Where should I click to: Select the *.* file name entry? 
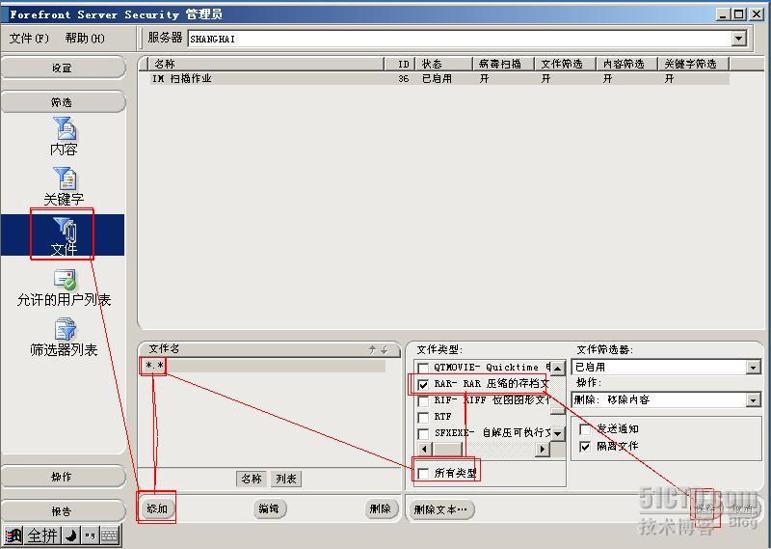click(263, 366)
